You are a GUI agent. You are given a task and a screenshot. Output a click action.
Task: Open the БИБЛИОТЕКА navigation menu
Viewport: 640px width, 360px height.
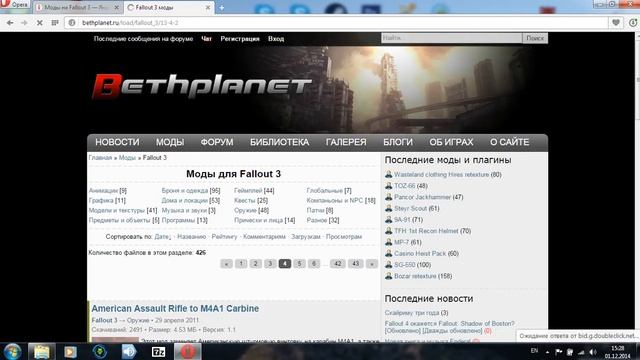click(279, 142)
